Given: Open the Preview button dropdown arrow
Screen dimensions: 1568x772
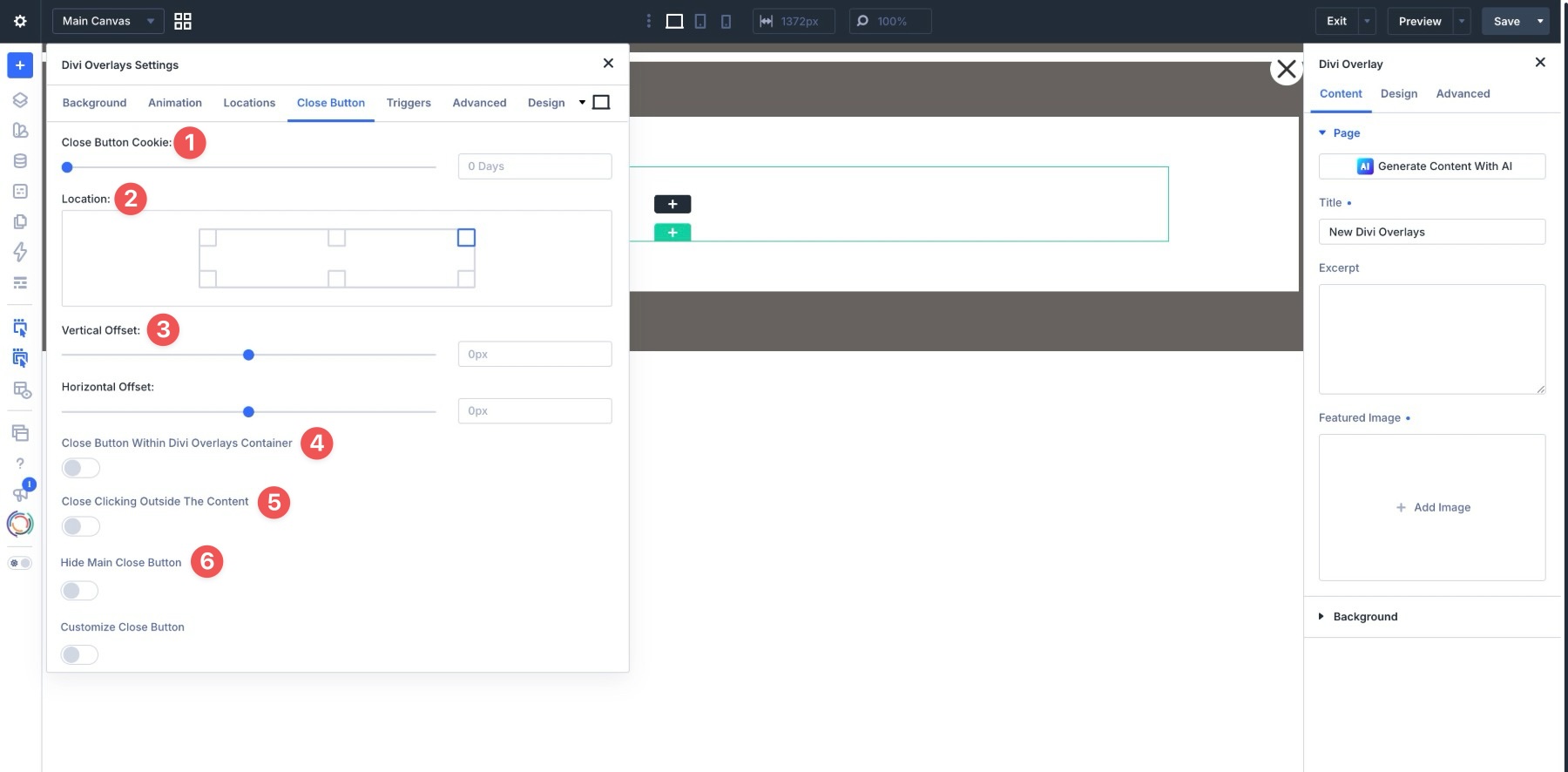Looking at the screenshot, I should tap(1462, 21).
